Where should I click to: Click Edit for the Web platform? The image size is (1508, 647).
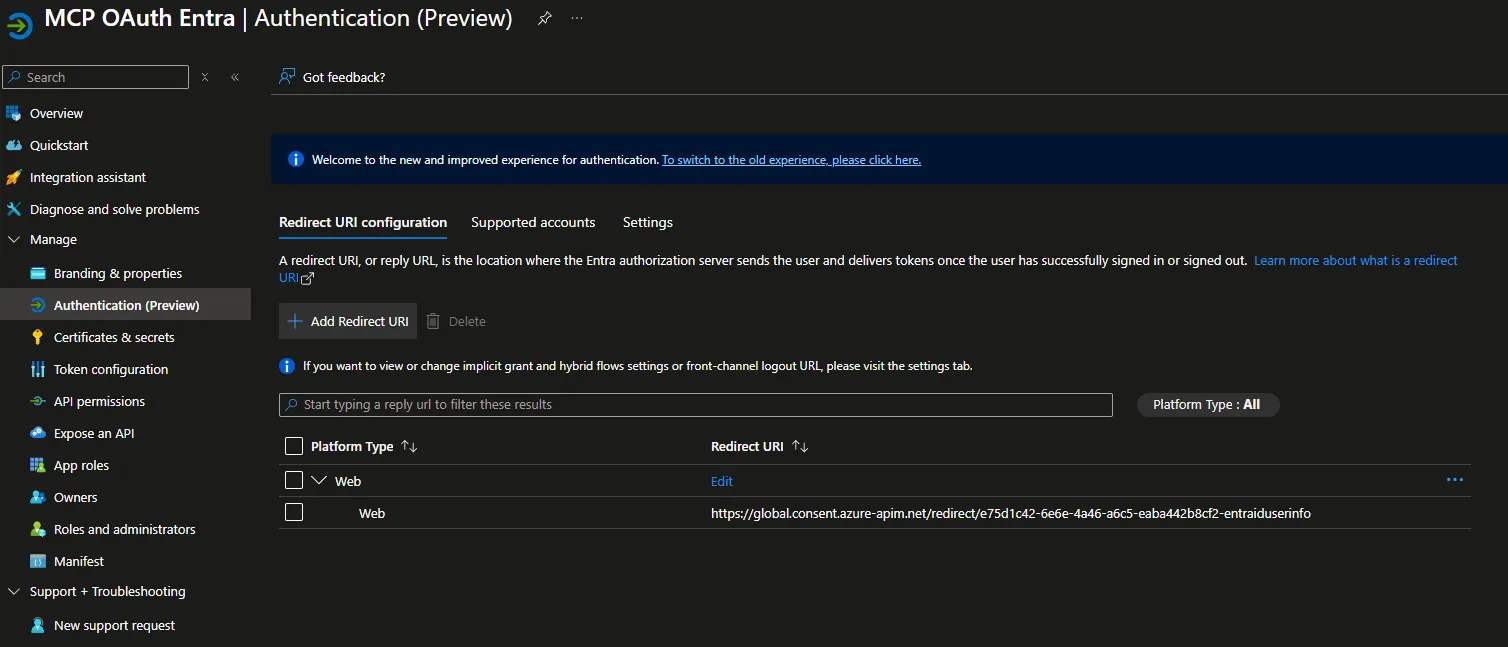[x=722, y=481]
